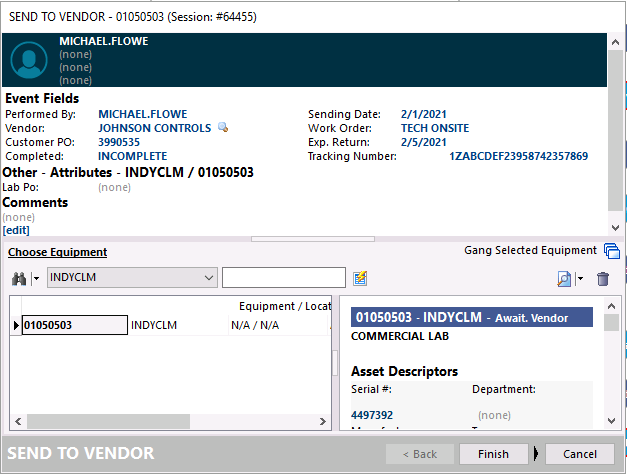627x474 pixels.
Task: Click the Gang Selected Equipment icon
Action: 611,251
